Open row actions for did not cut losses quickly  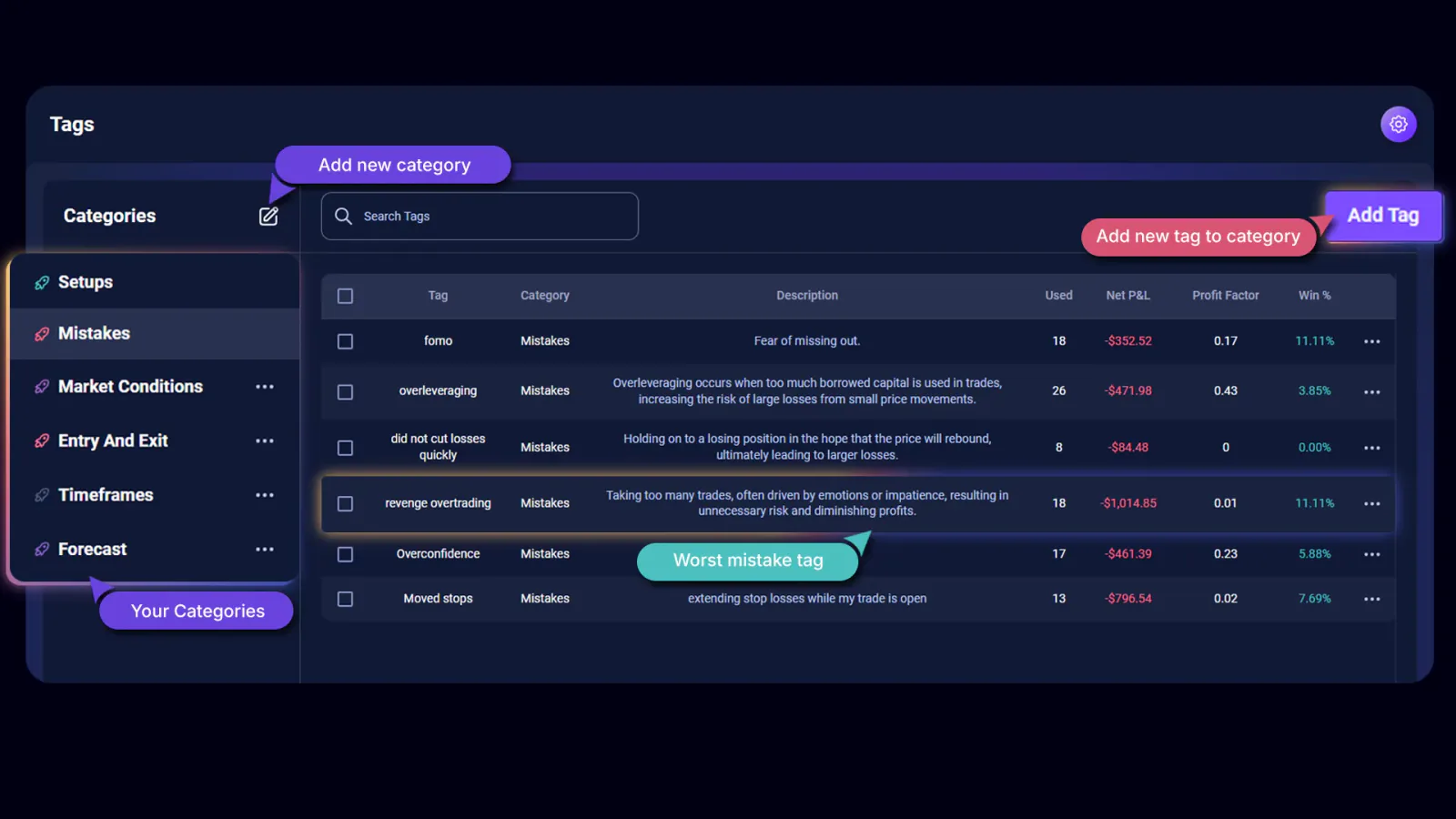(x=1372, y=448)
